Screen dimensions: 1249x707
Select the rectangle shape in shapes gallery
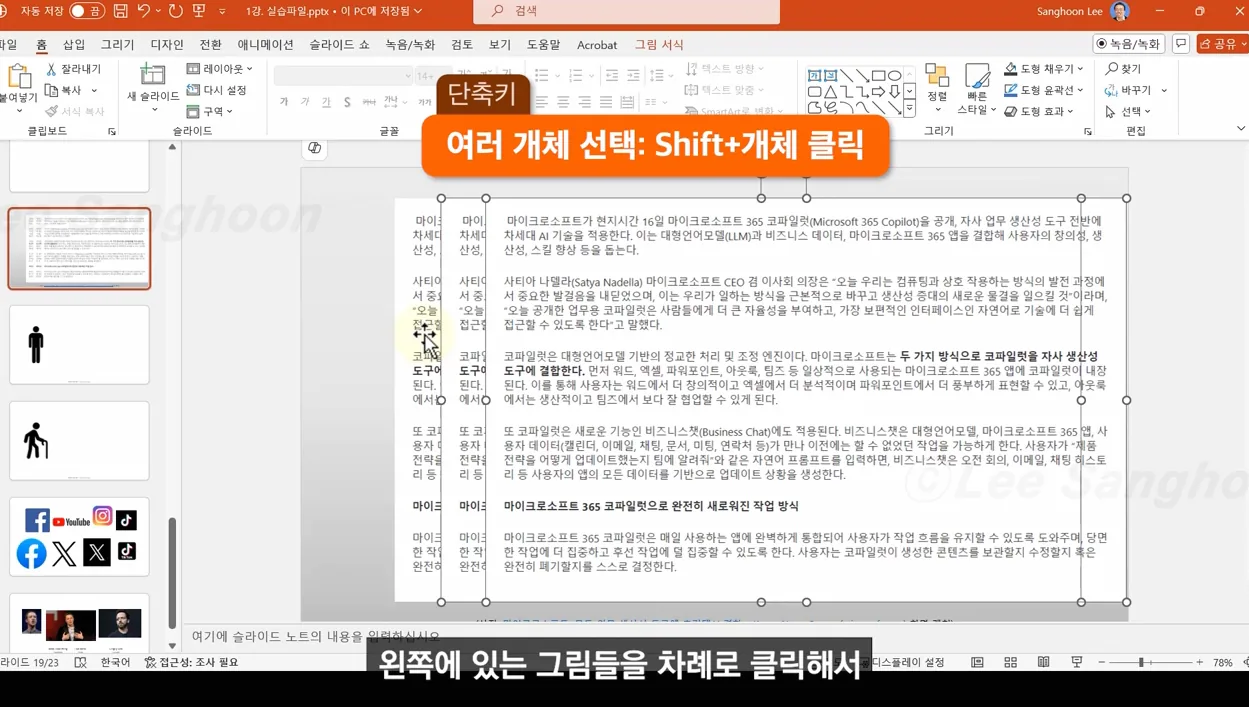coord(877,76)
